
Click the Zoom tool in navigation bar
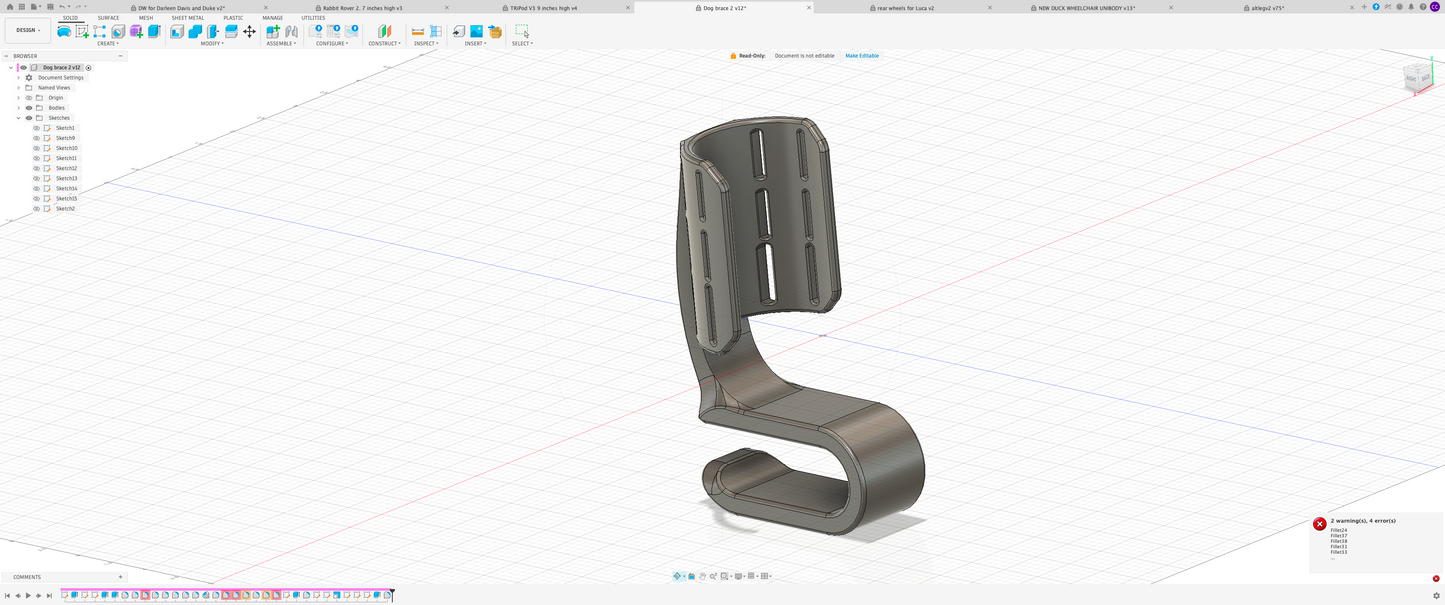coord(713,576)
